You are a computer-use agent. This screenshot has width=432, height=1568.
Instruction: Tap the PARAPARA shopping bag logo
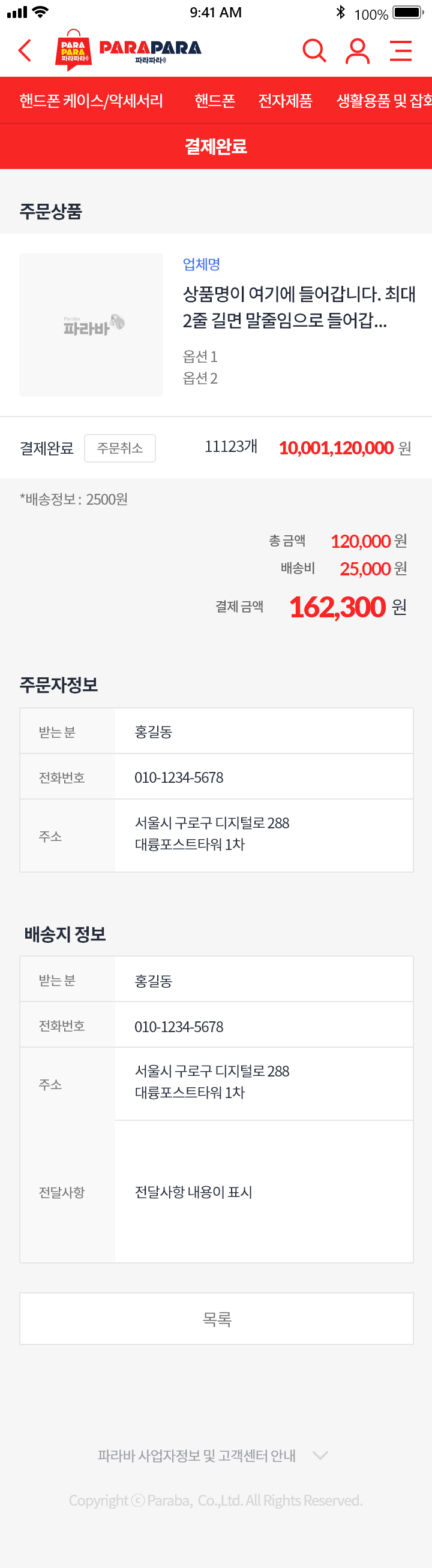click(x=74, y=50)
